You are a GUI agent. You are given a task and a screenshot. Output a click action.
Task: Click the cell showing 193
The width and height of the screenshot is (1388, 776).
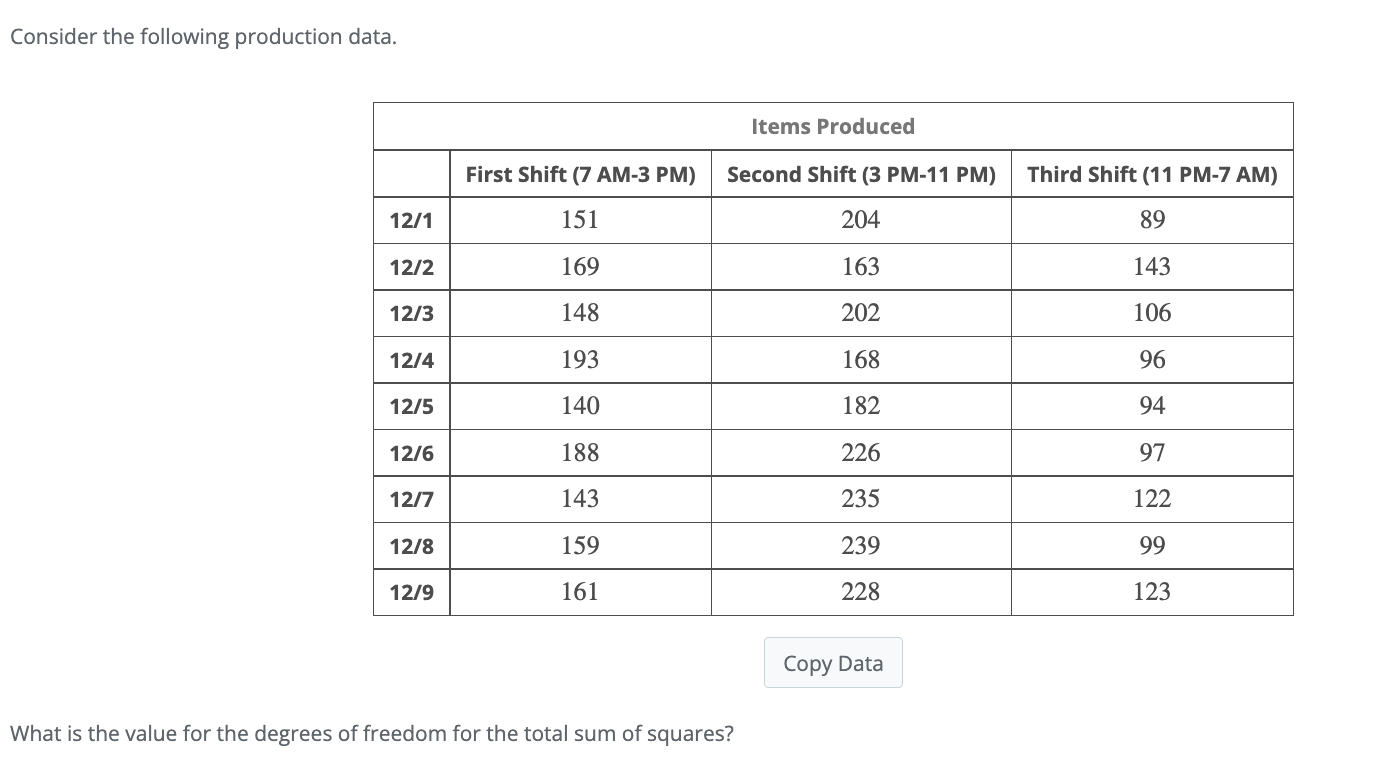[580, 359]
